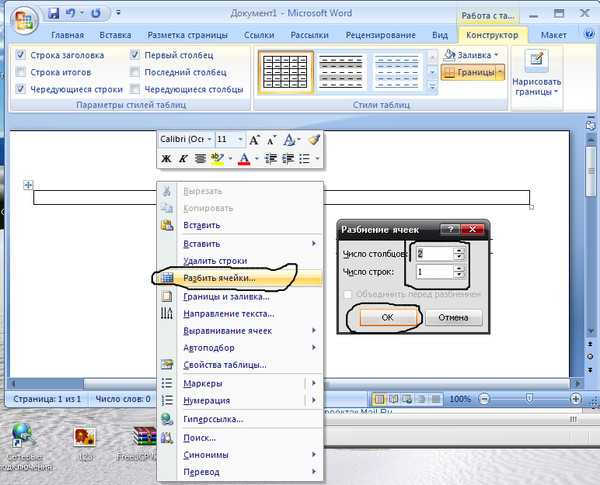Open network connections desktop shortcut
Screen dimensions: 600x485
pyautogui.click(x=22, y=435)
